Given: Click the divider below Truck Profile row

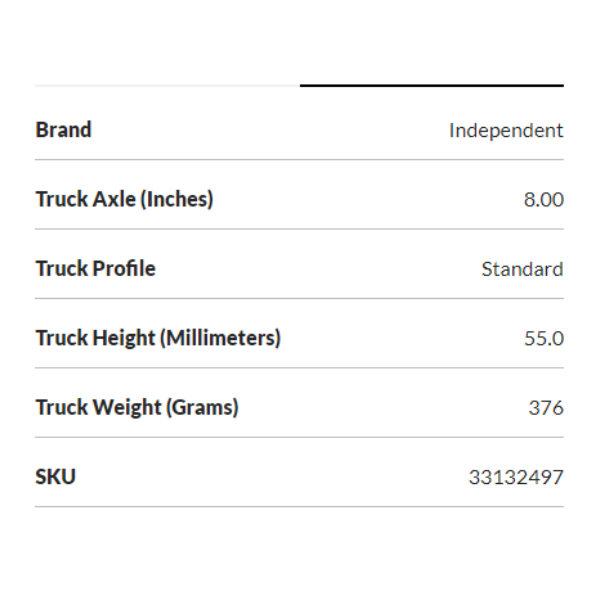Looking at the screenshot, I should [299, 298].
